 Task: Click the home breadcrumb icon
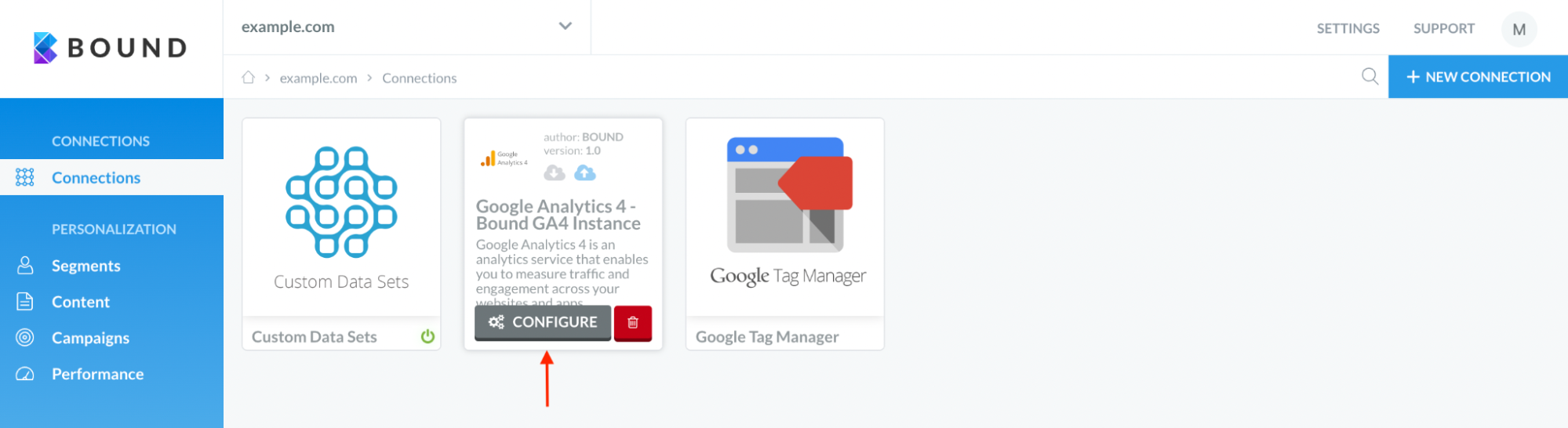coord(249,77)
